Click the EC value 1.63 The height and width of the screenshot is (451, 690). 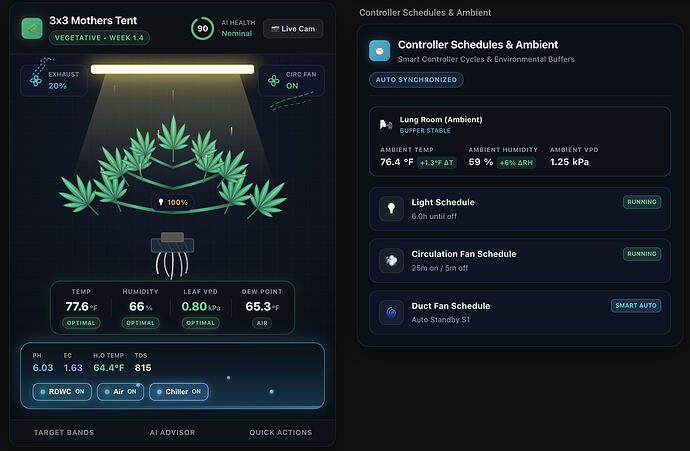(x=73, y=368)
